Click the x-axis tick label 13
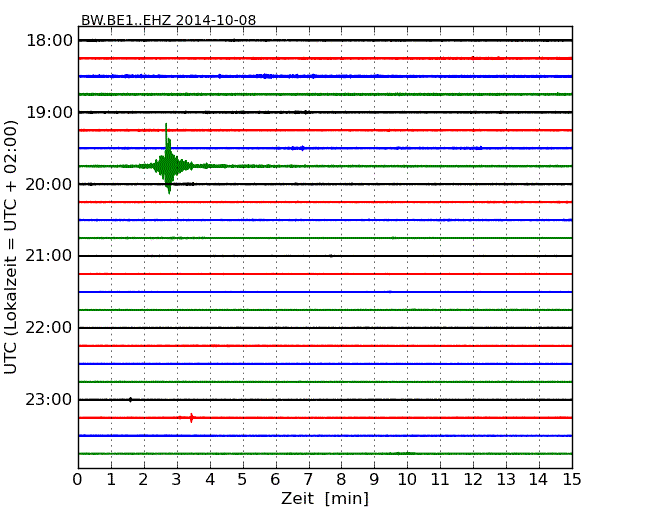The image size is (650, 520). [506, 480]
